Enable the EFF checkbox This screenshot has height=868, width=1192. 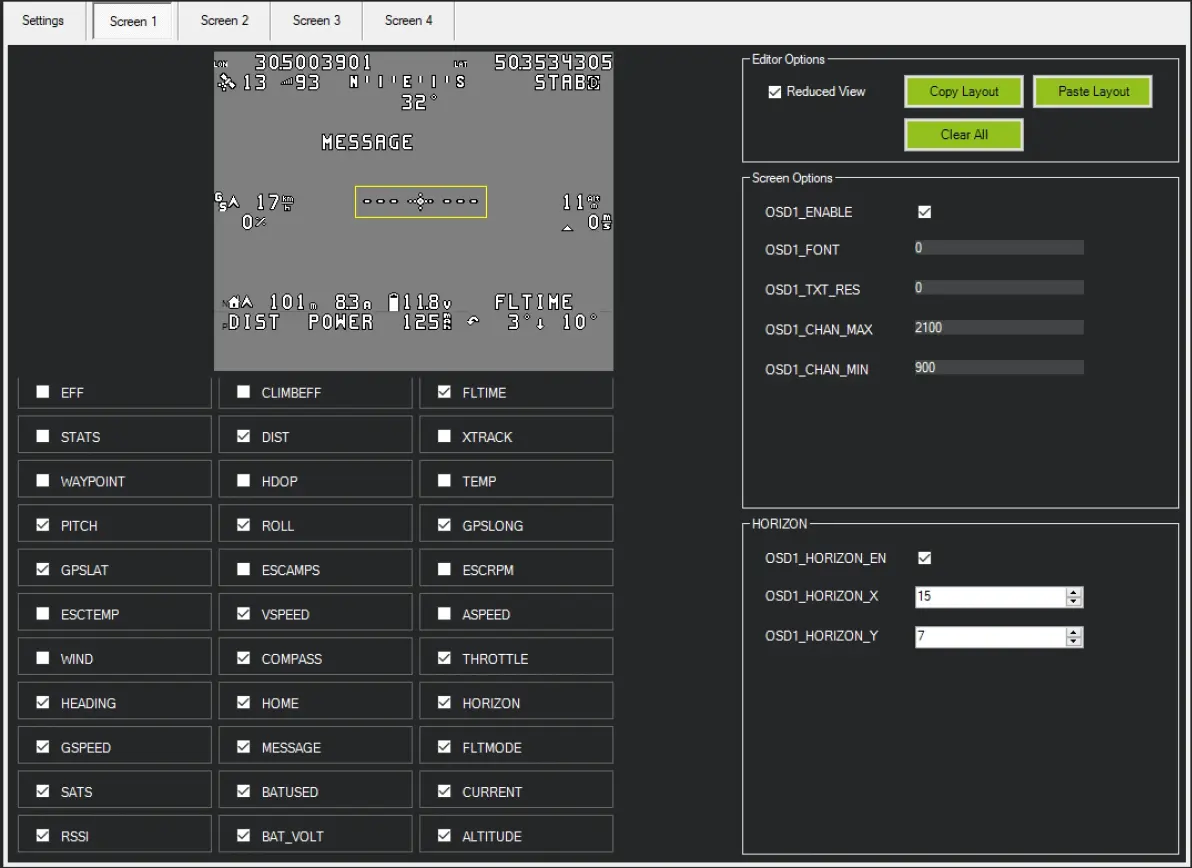(43, 392)
